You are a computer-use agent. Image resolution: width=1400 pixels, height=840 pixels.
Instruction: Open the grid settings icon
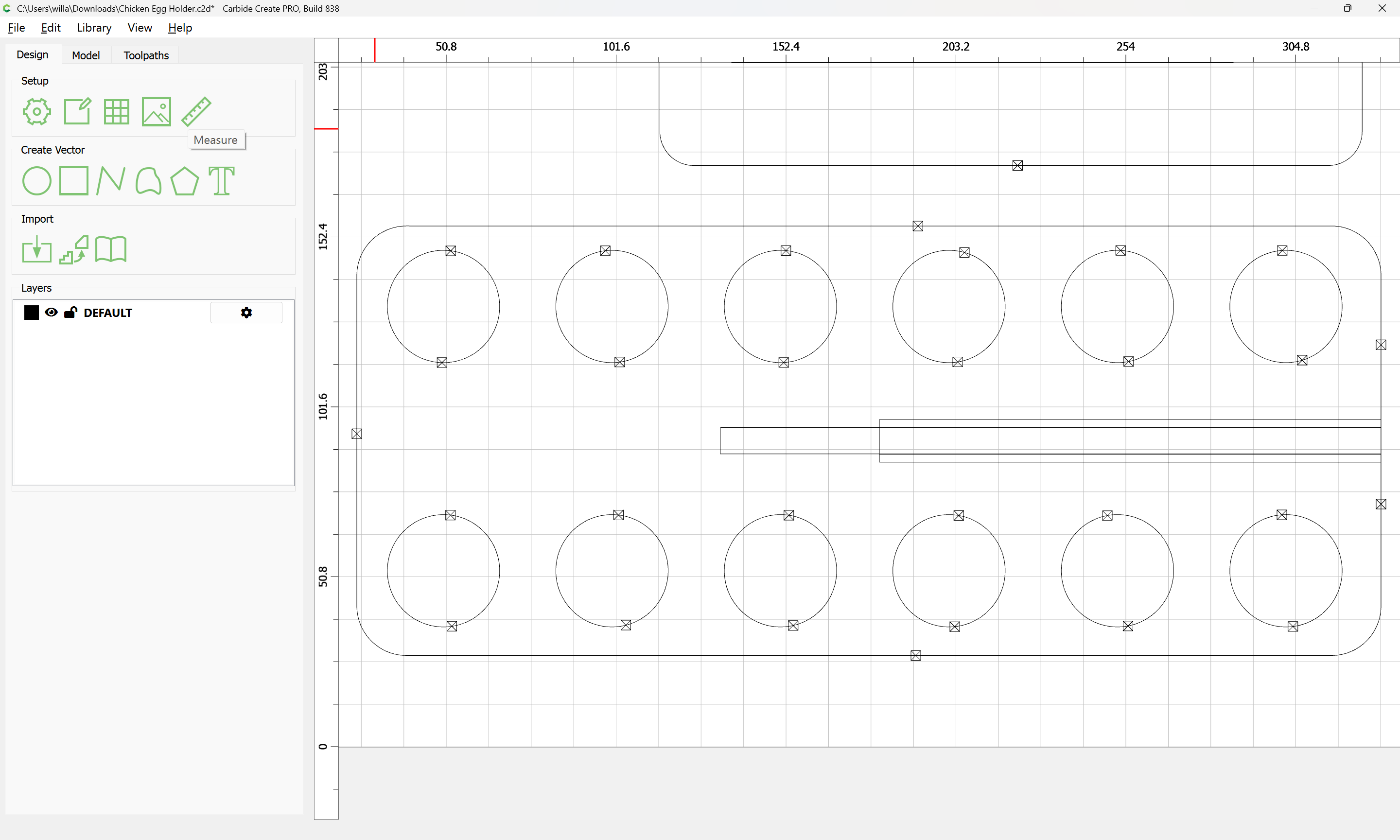click(x=117, y=111)
